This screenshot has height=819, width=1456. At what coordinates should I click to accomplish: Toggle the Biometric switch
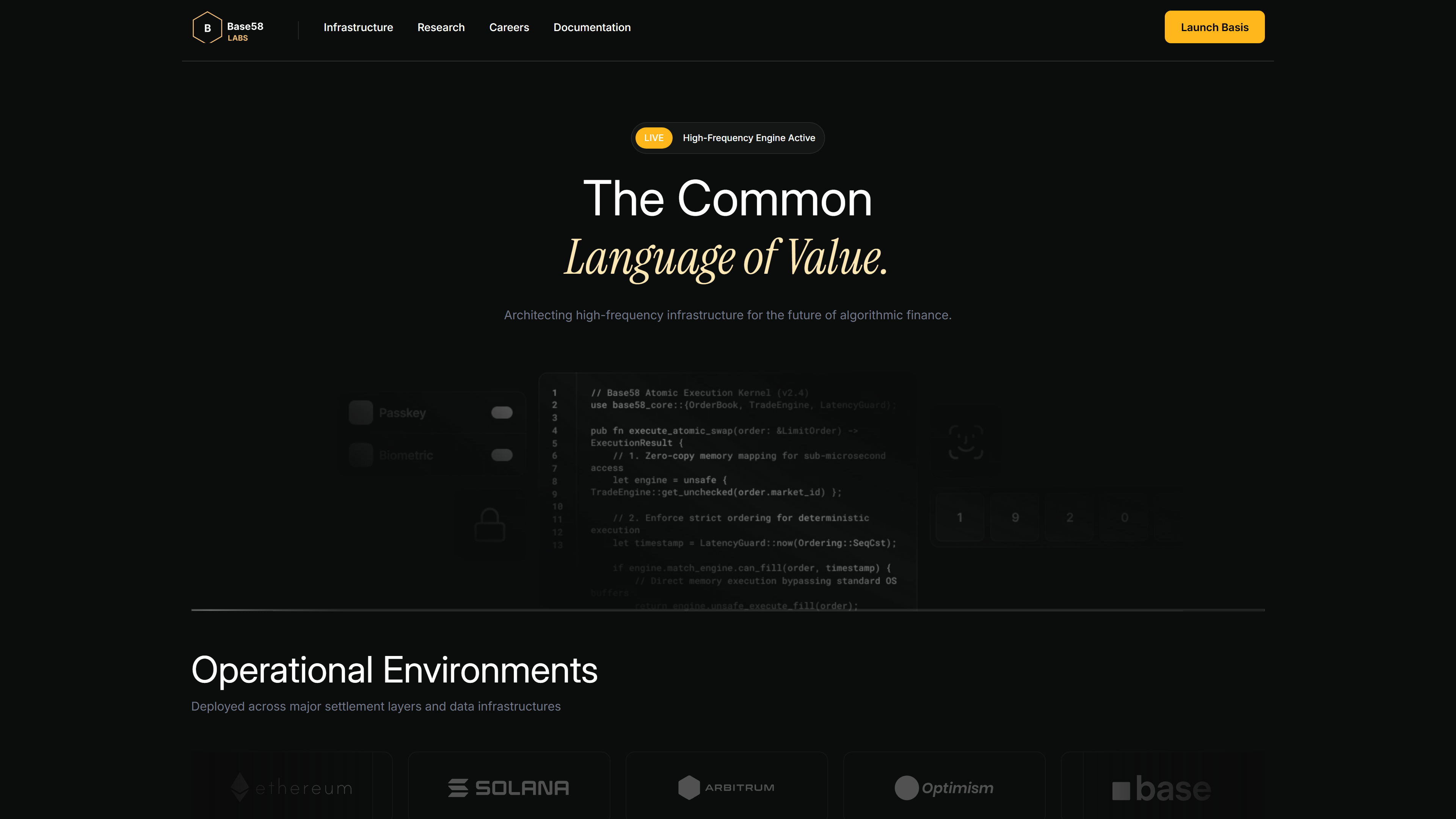coord(501,455)
